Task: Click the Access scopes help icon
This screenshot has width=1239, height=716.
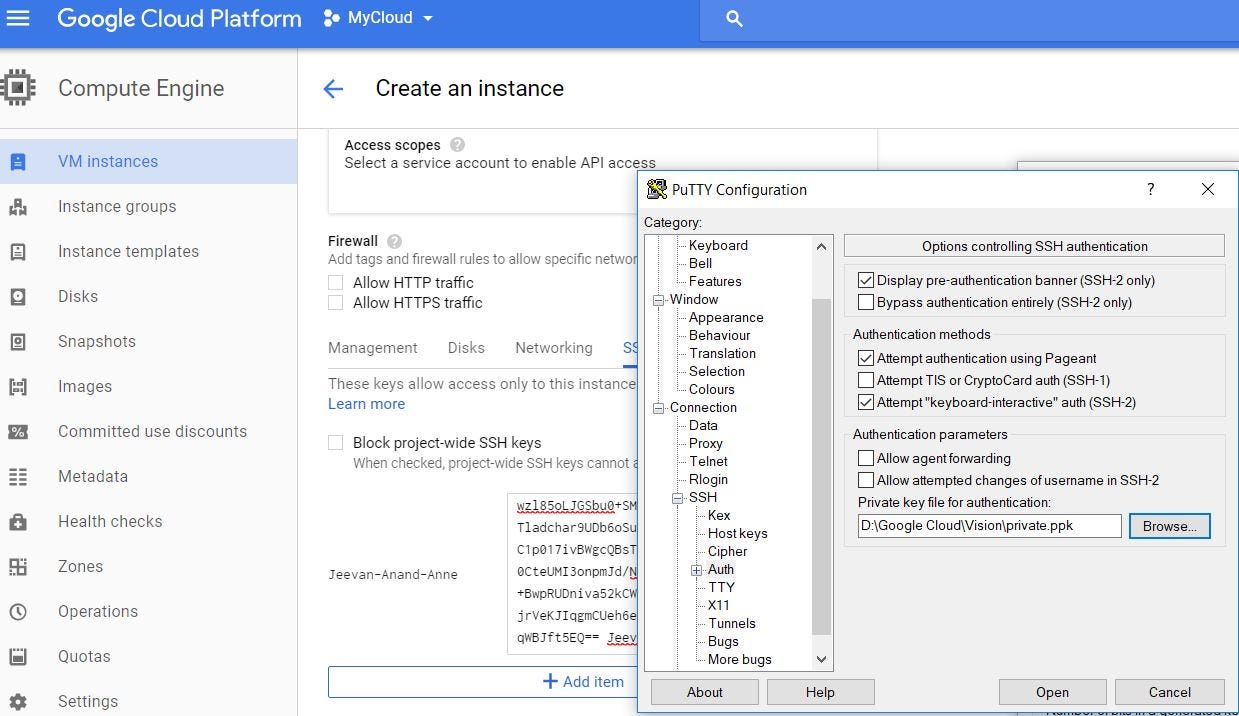Action: click(x=458, y=145)
